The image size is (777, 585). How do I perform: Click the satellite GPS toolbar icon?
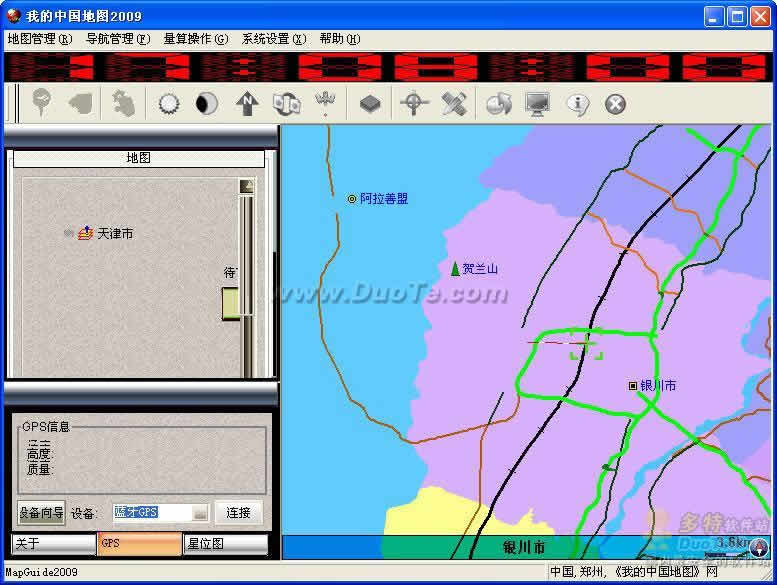[455, 104]
